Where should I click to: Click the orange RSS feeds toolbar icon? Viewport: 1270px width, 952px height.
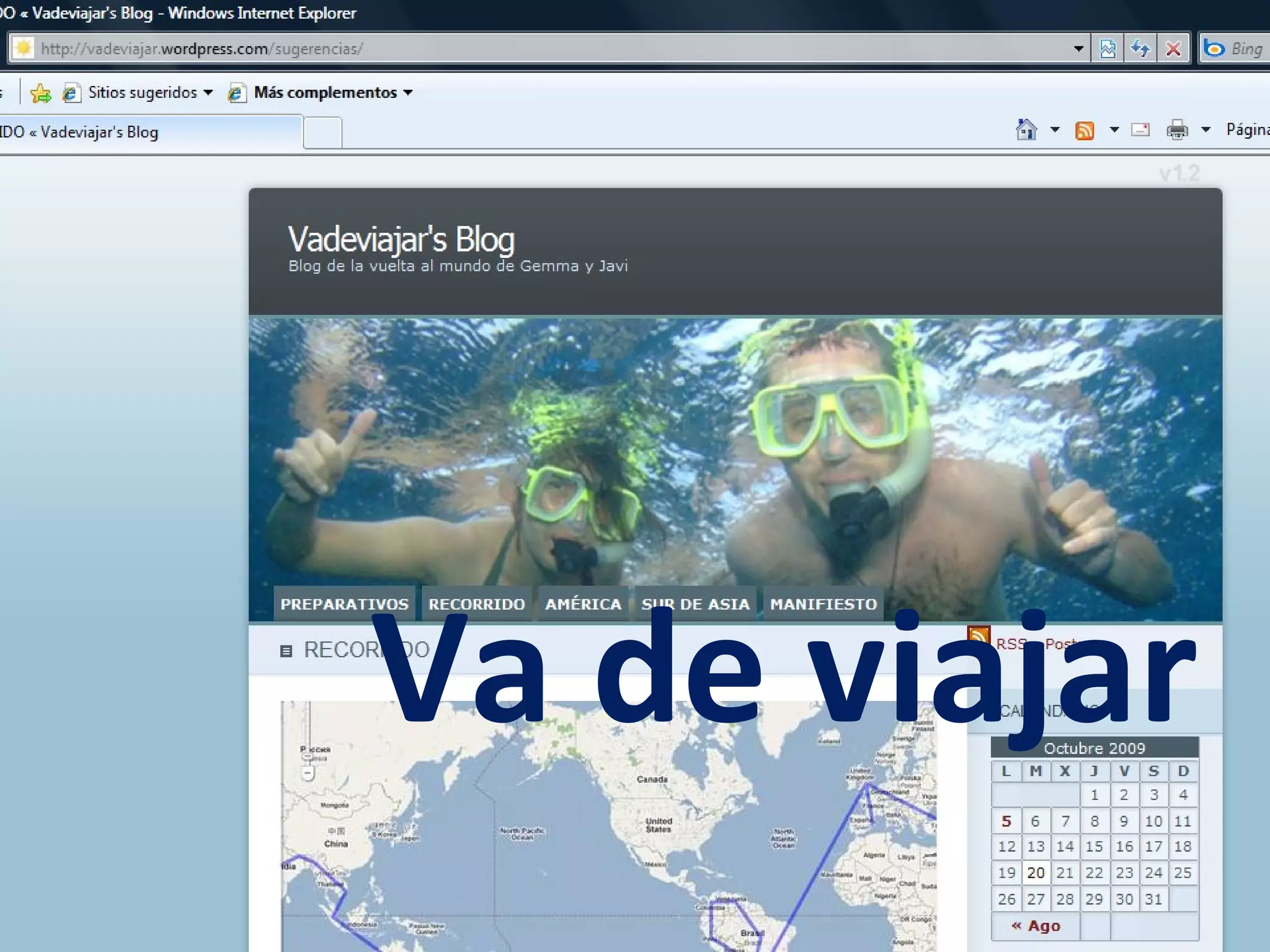pyautogui.click(x=1085, y=130)
